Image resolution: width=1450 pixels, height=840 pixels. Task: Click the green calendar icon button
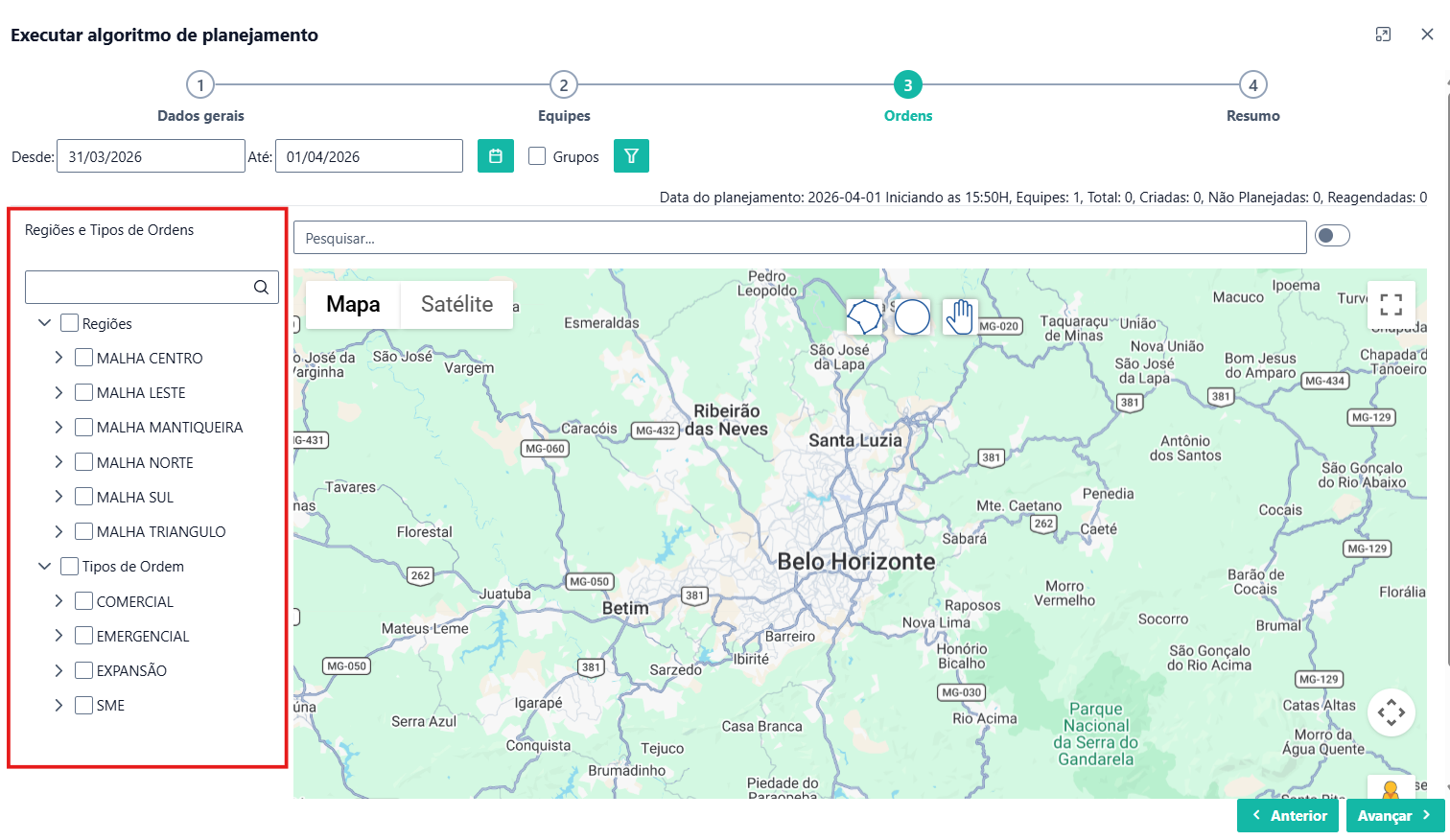tap(495, 156)
